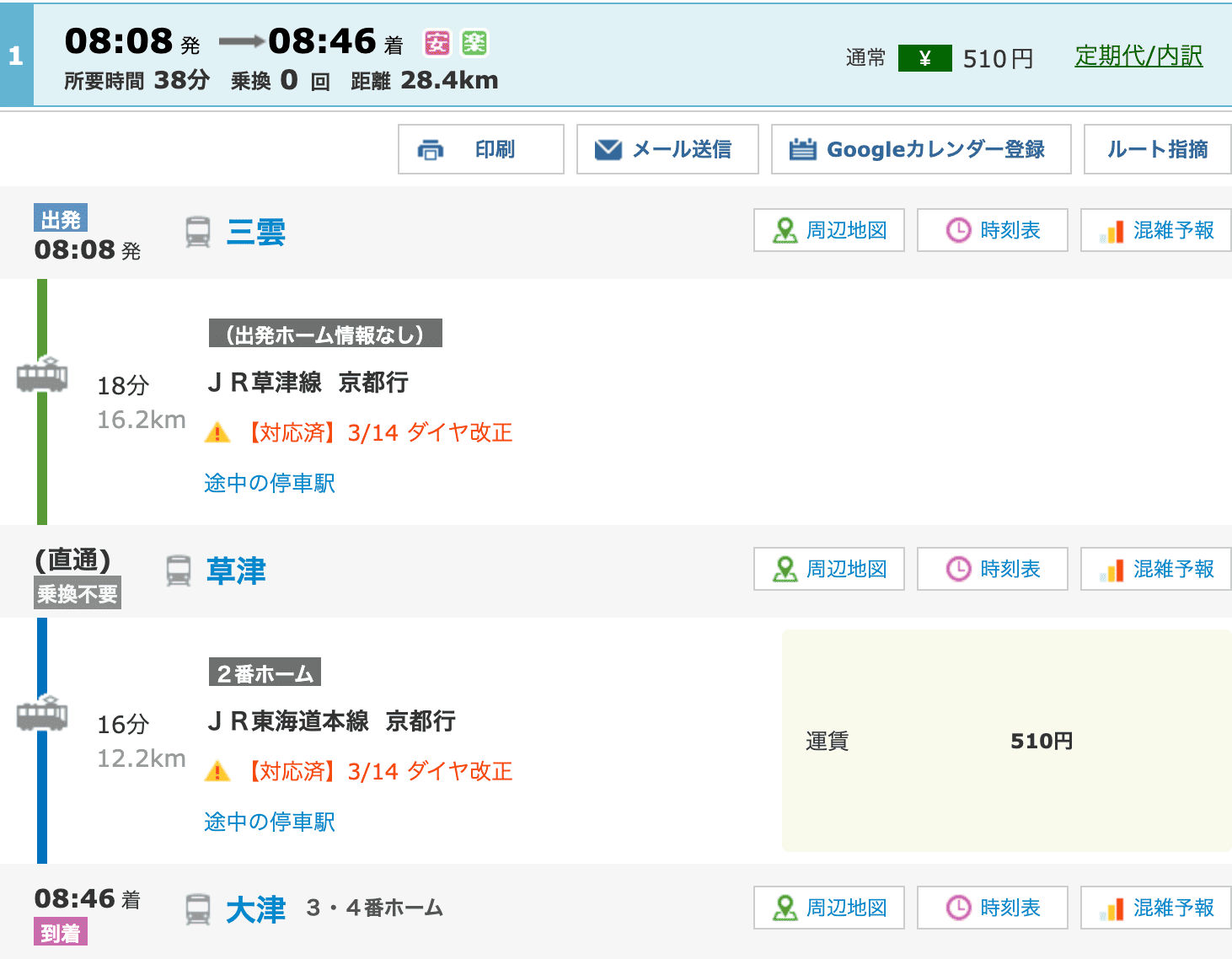This screenshot has height=959, width=1232.
Task: Click the 距離 28.4km text
Action: [425, 81]
